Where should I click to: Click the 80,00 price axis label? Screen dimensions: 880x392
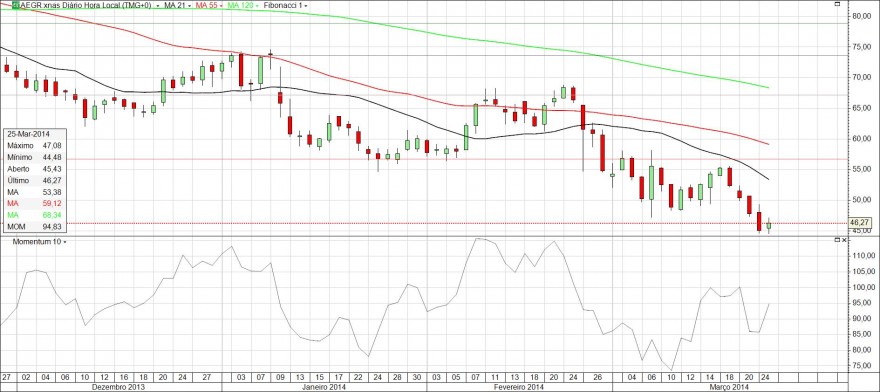click(x=861, y=16)
